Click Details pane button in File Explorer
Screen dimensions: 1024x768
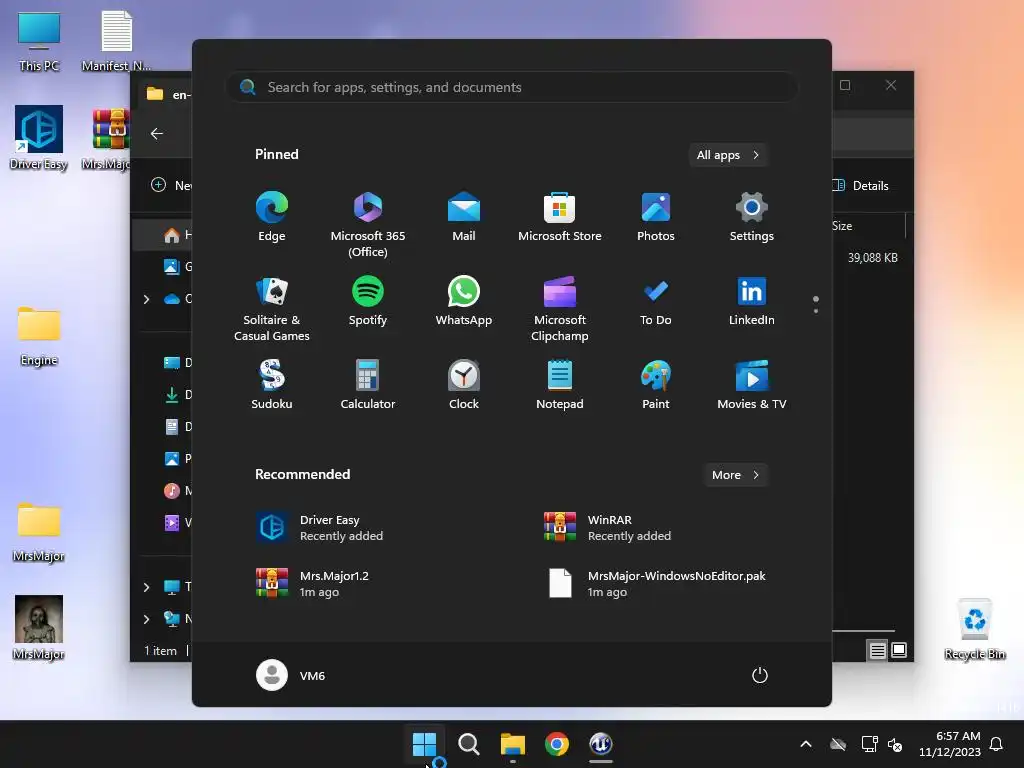point(860,185)
